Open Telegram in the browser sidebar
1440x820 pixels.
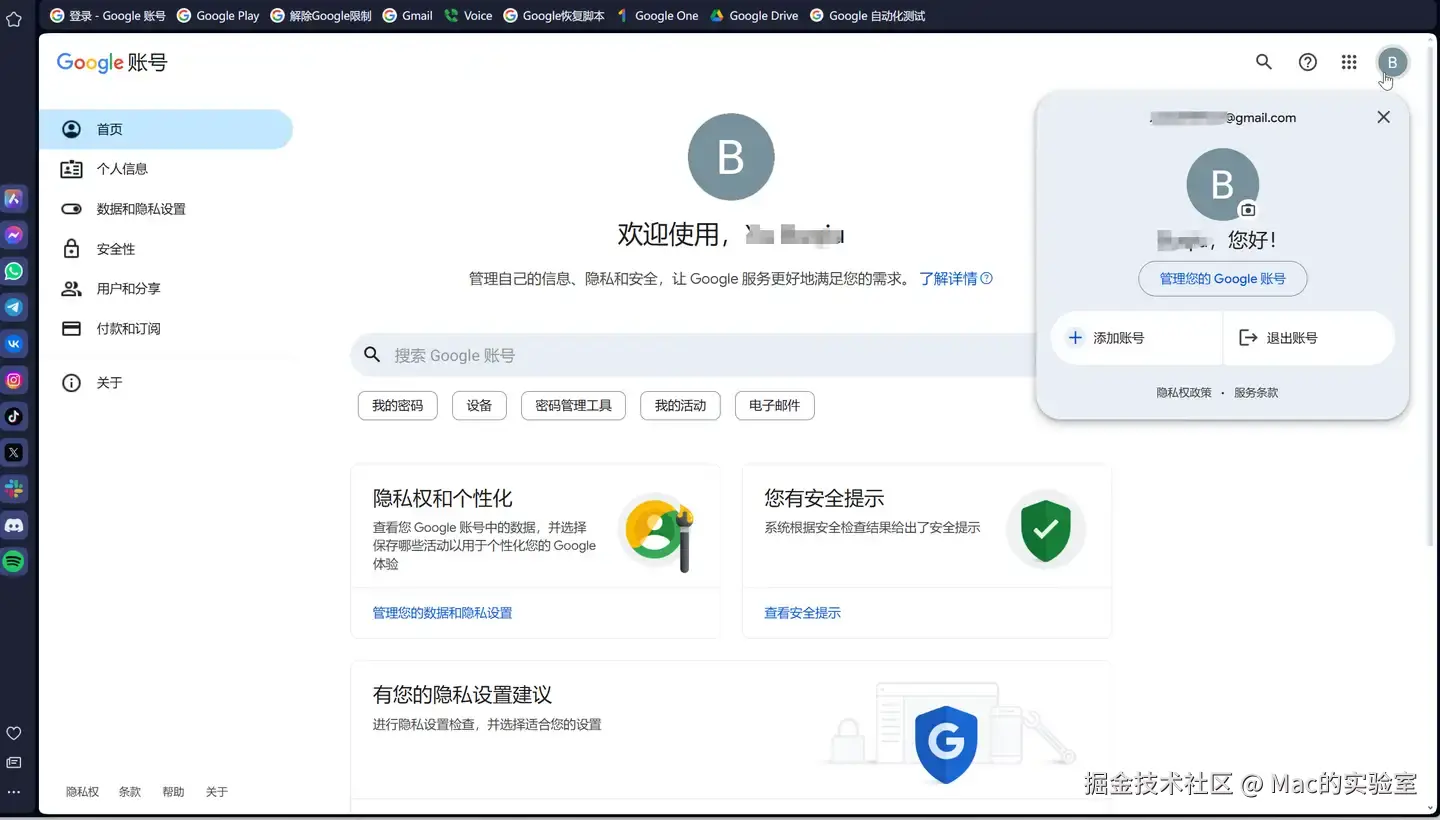(x=14, y=308)
